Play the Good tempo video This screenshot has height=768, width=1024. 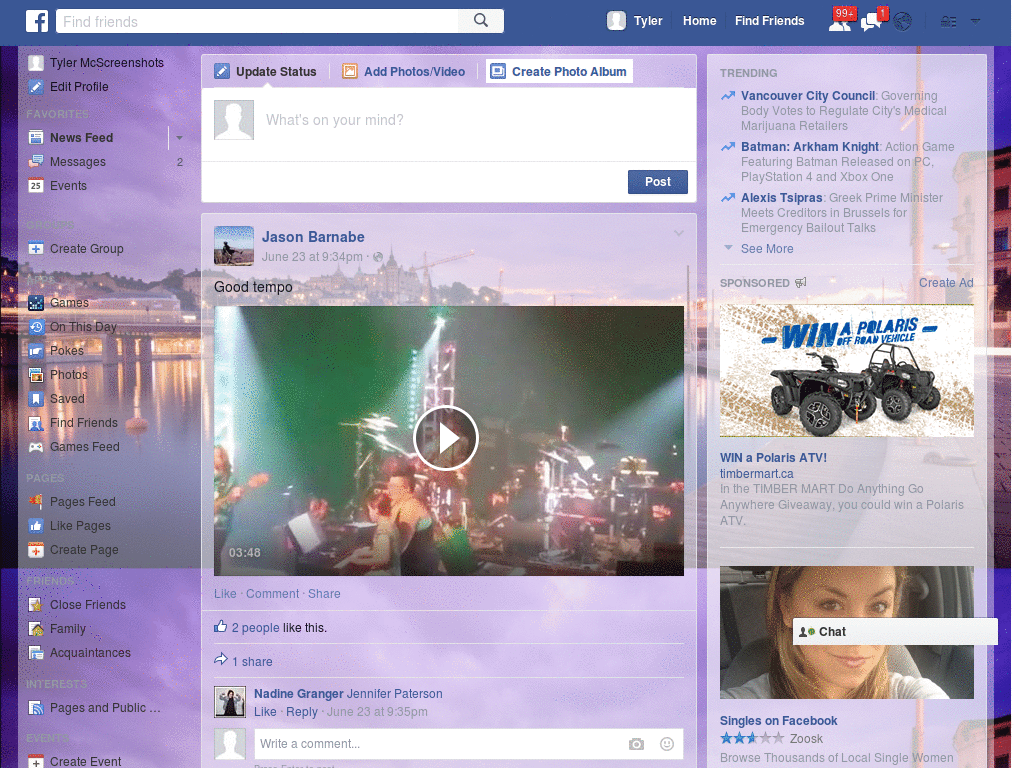tap(446, 438)
